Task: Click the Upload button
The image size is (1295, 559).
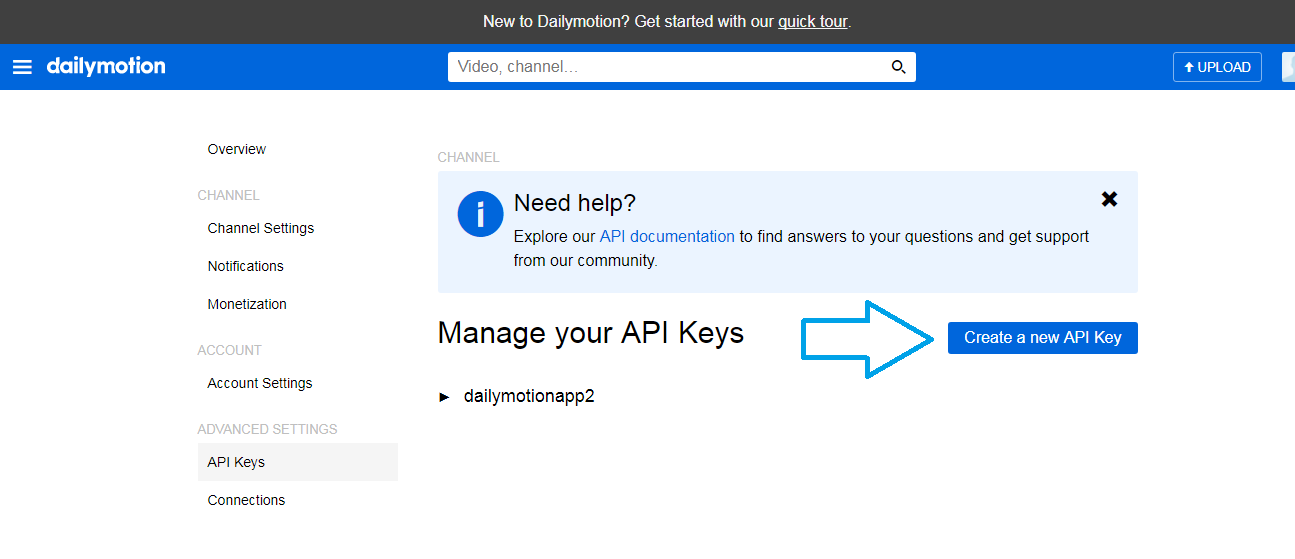Action: (x=1217, y=67)
